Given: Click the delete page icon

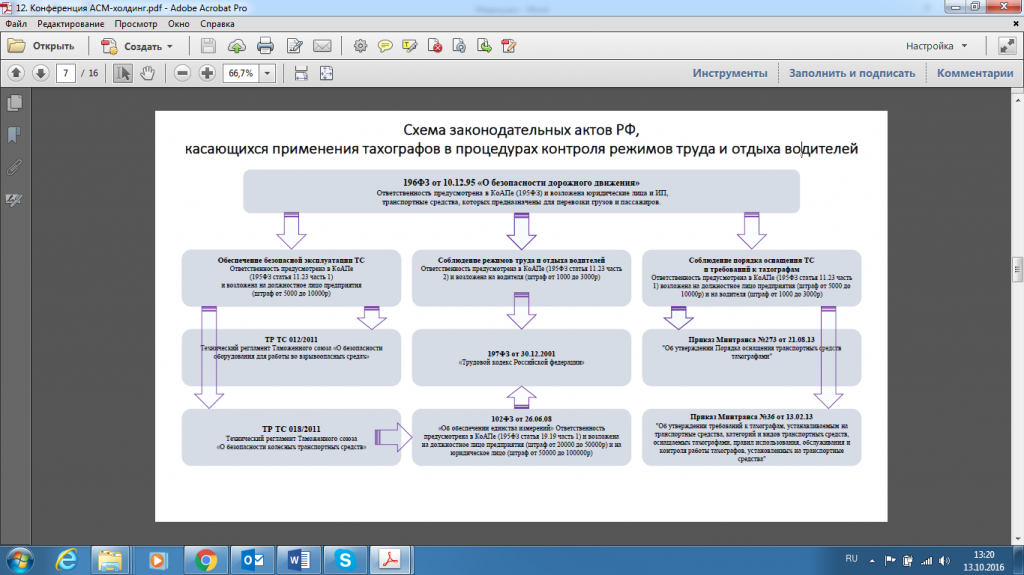Looking at the screenshot, I should [435, 46].
